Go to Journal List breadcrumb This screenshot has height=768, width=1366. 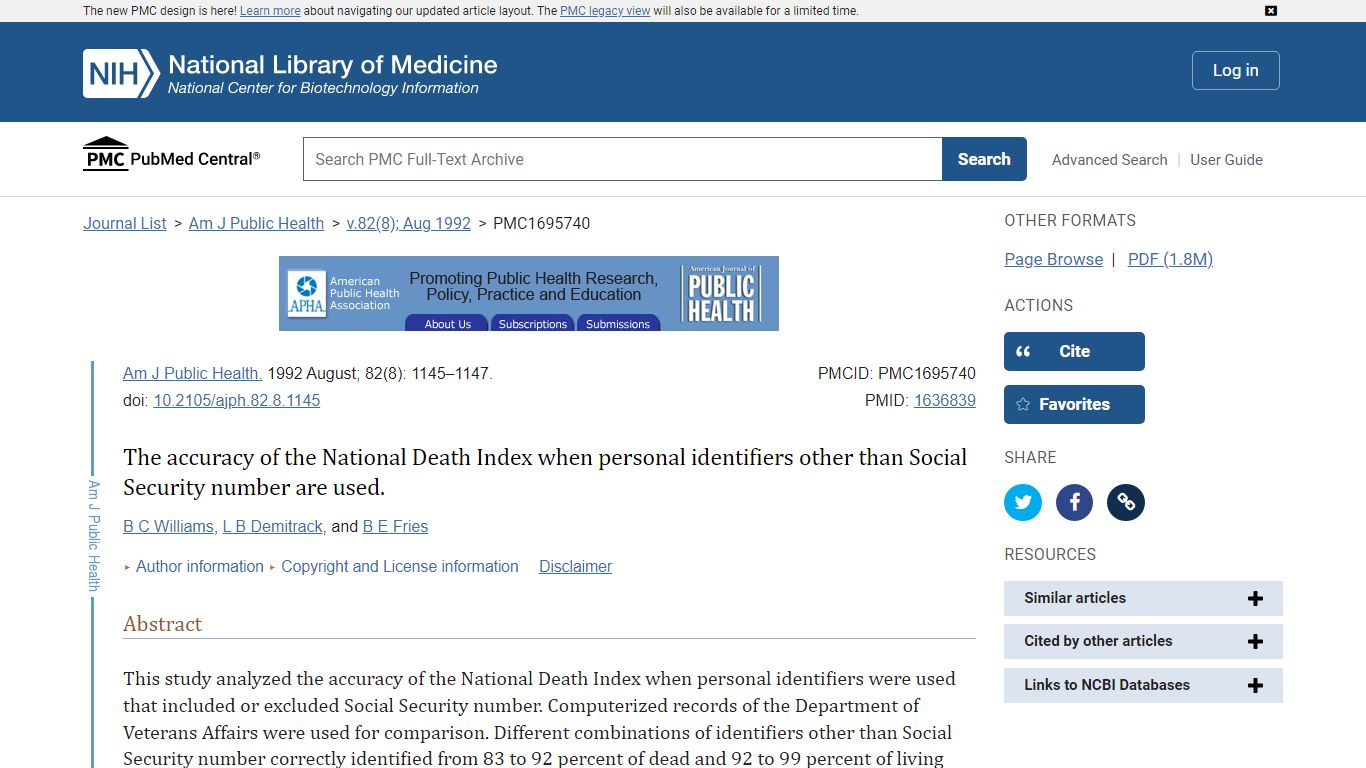[x=125, y=223]
